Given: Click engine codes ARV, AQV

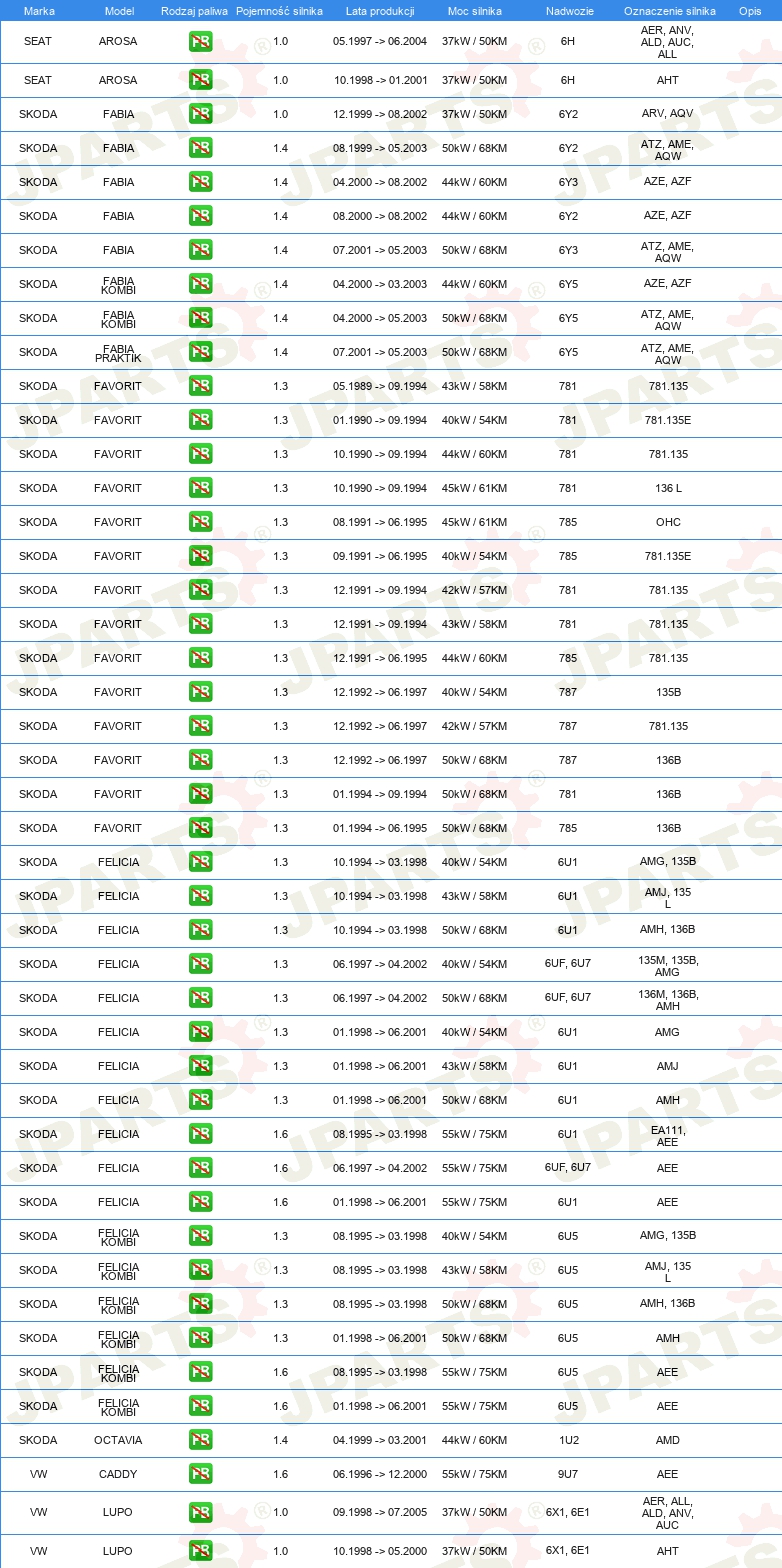Looking at the screenshot, I should (668, 114).
